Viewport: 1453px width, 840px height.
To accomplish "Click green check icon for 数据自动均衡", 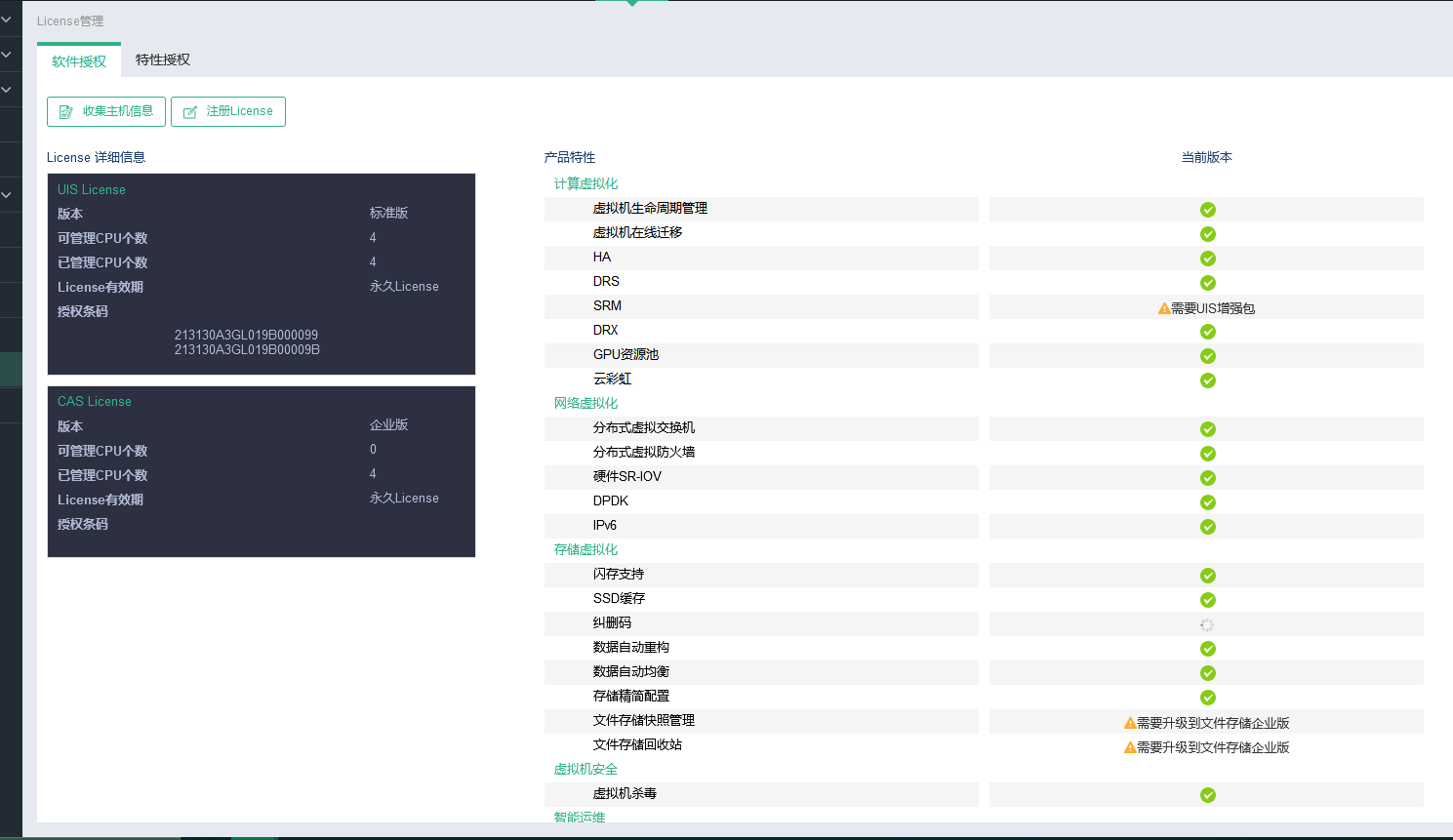I will click(1208, 673).
